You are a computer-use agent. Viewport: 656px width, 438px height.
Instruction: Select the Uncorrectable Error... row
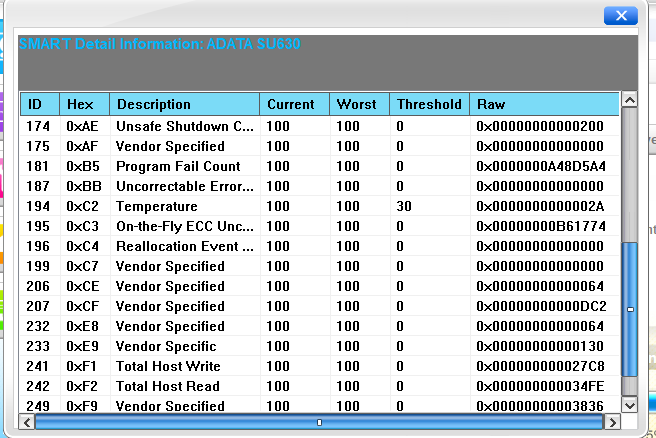(x=320, y=186)
